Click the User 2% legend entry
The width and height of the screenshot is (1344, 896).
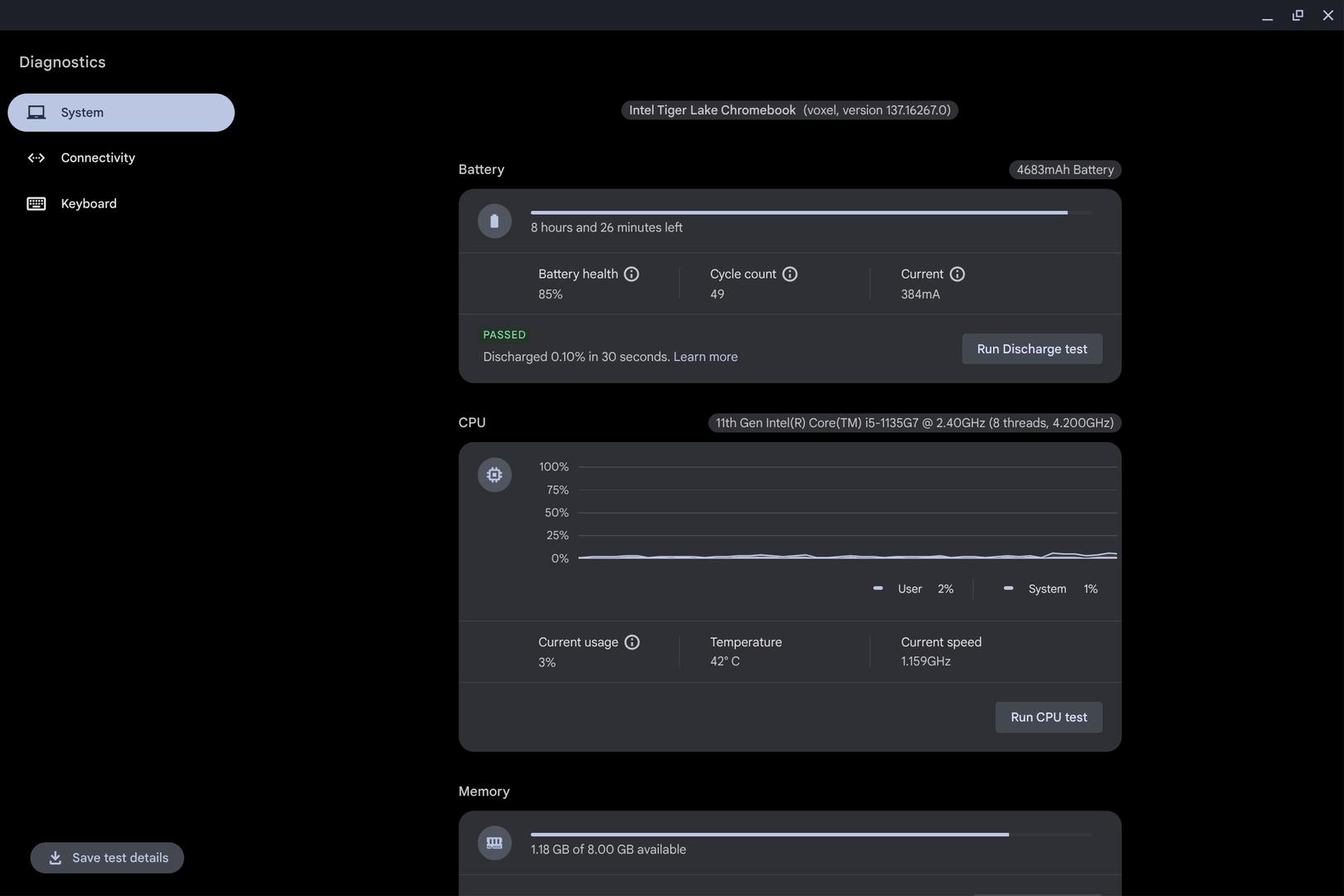click(913, 589)
